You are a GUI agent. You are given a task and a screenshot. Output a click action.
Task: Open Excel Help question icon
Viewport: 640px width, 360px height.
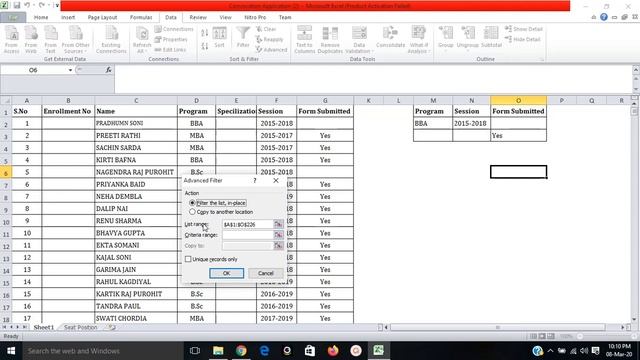pos(604,17)
